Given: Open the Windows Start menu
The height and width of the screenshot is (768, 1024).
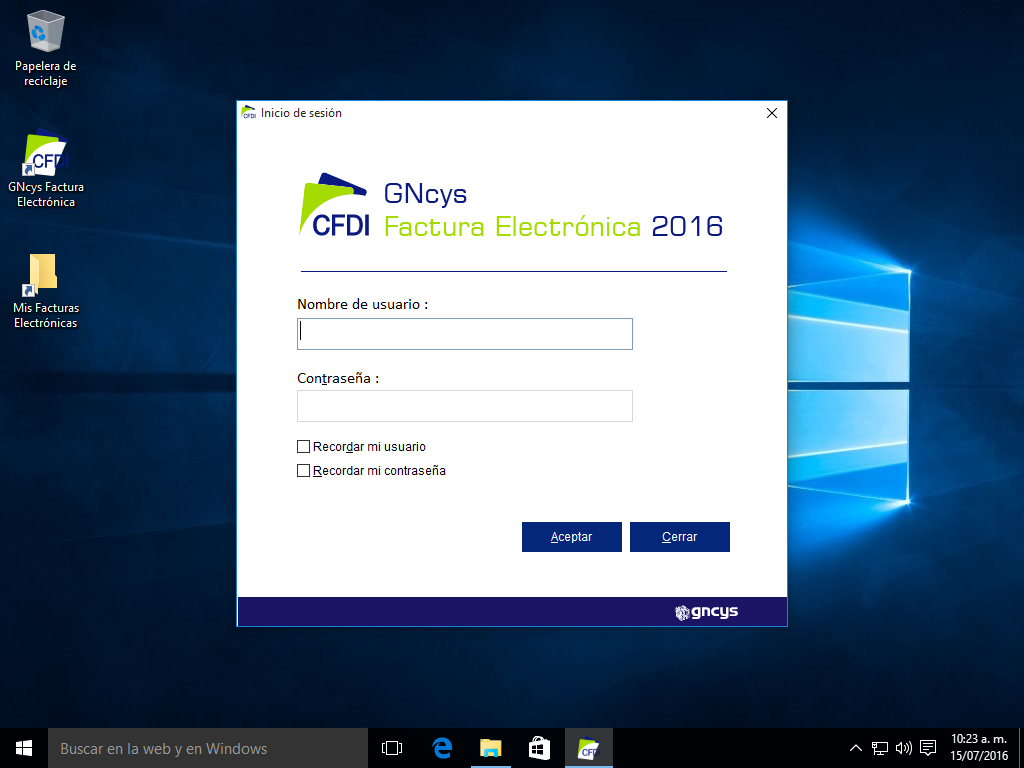Looking at the screenshot, I should pyautogui.click(x=24, y=748).
